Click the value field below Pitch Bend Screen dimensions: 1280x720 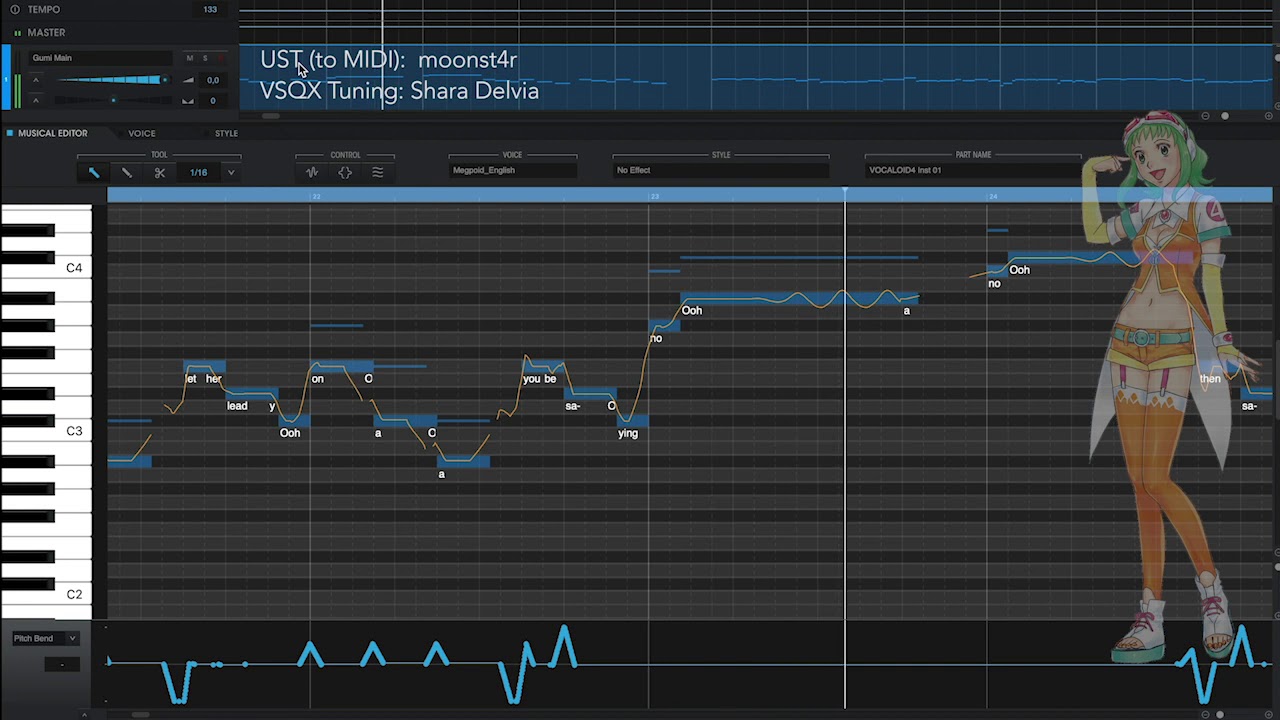62,664
